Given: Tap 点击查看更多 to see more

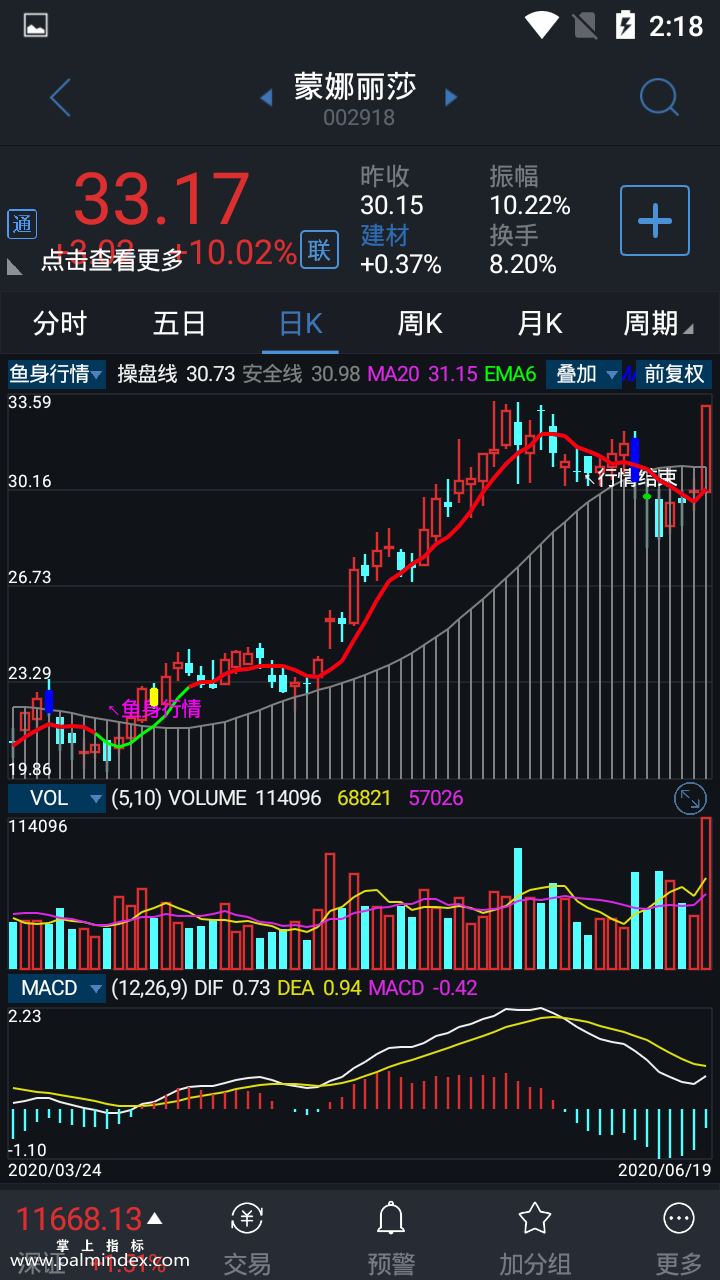Looking at the screenshot, I should (x=113, y=261).
